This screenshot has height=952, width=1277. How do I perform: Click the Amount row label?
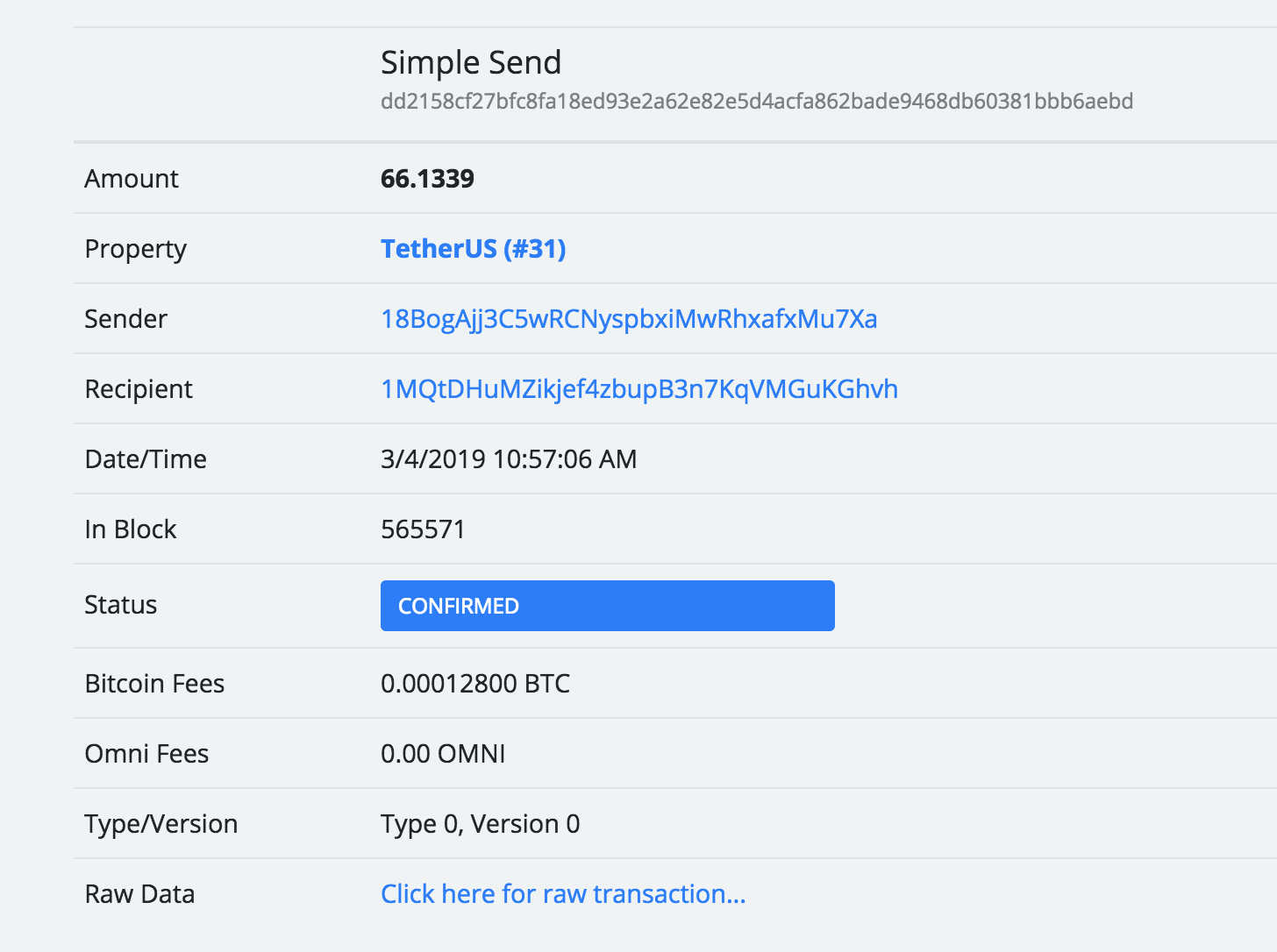pos(132,178)
